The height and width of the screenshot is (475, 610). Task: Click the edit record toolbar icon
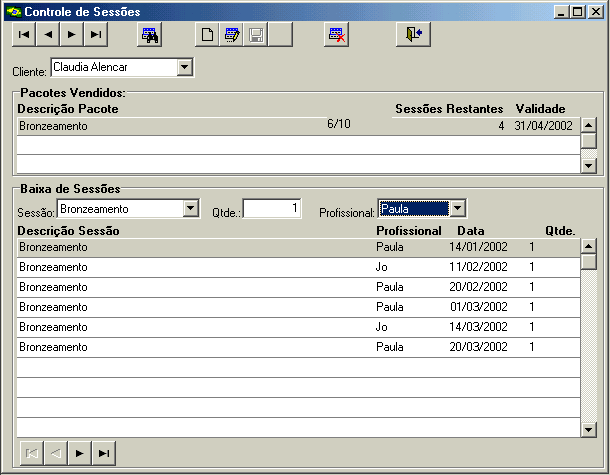tap(231, 34)
